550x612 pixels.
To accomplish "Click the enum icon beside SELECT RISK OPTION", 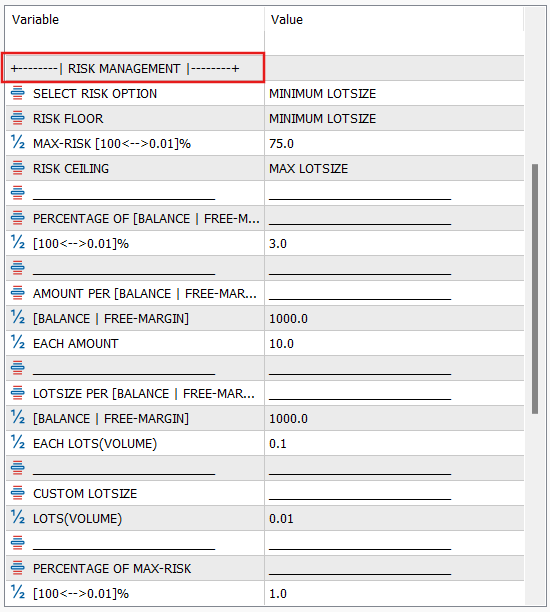I will 18,93.
